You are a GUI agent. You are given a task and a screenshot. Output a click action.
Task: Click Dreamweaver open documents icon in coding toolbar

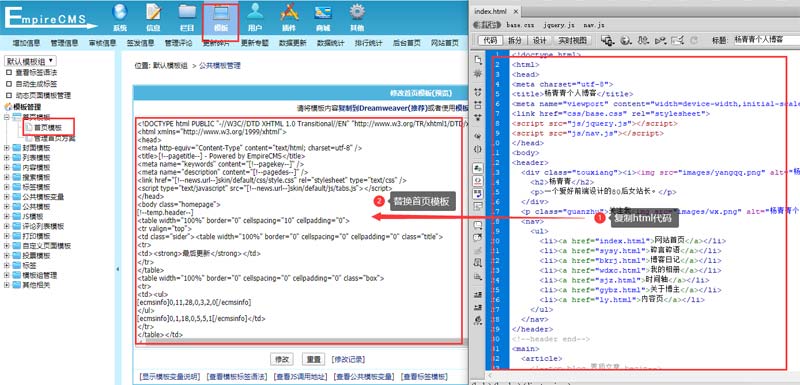pos(478,60)
